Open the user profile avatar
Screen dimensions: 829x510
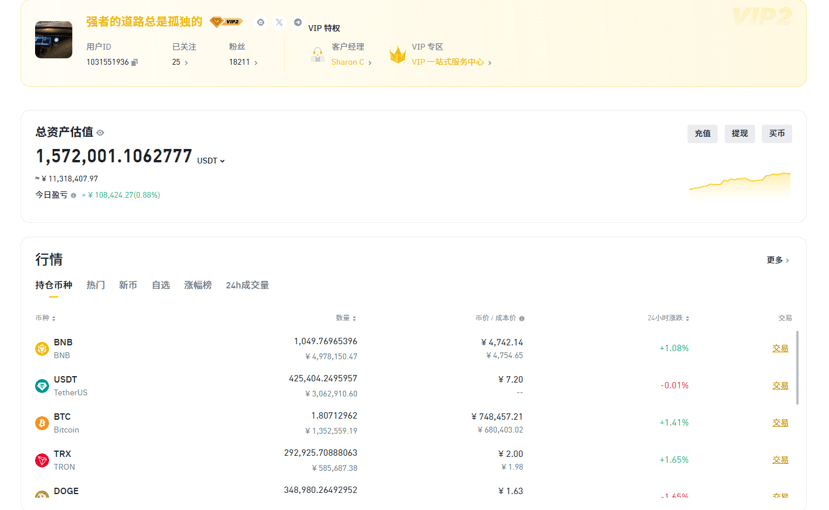(53, 40)
